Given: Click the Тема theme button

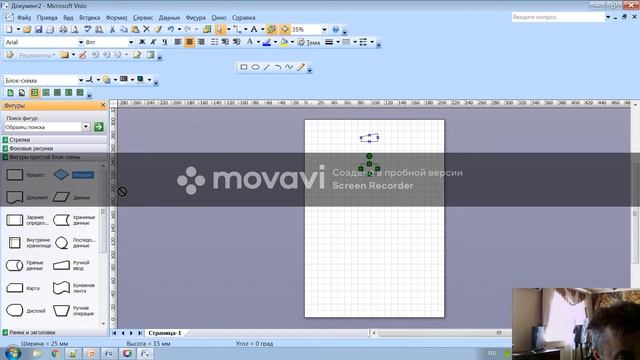Looking at the screenshot, I should (x=309, y=42).
